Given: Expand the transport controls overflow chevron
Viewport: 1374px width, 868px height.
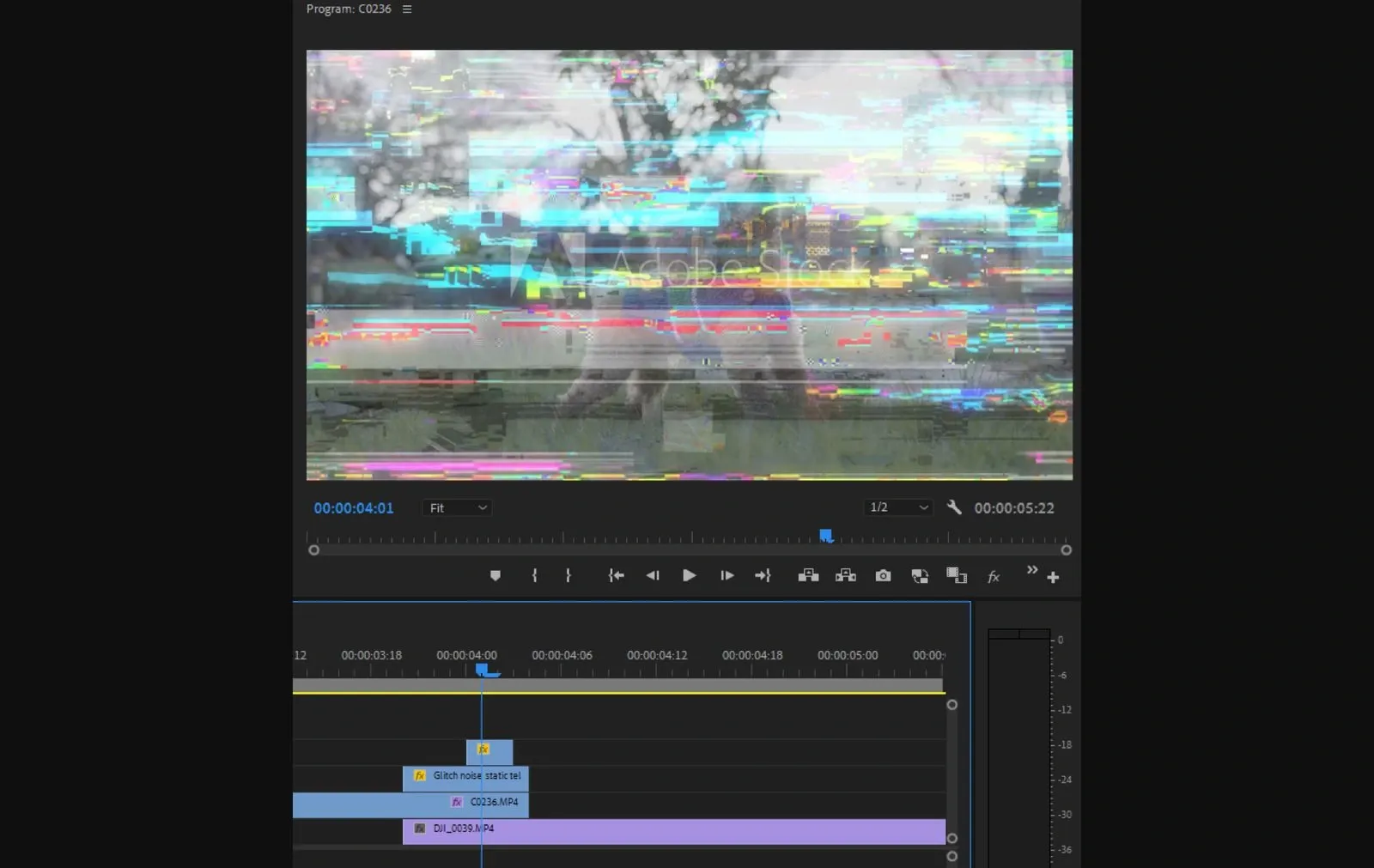Looking at the screenshot, I should point(1030,570).
